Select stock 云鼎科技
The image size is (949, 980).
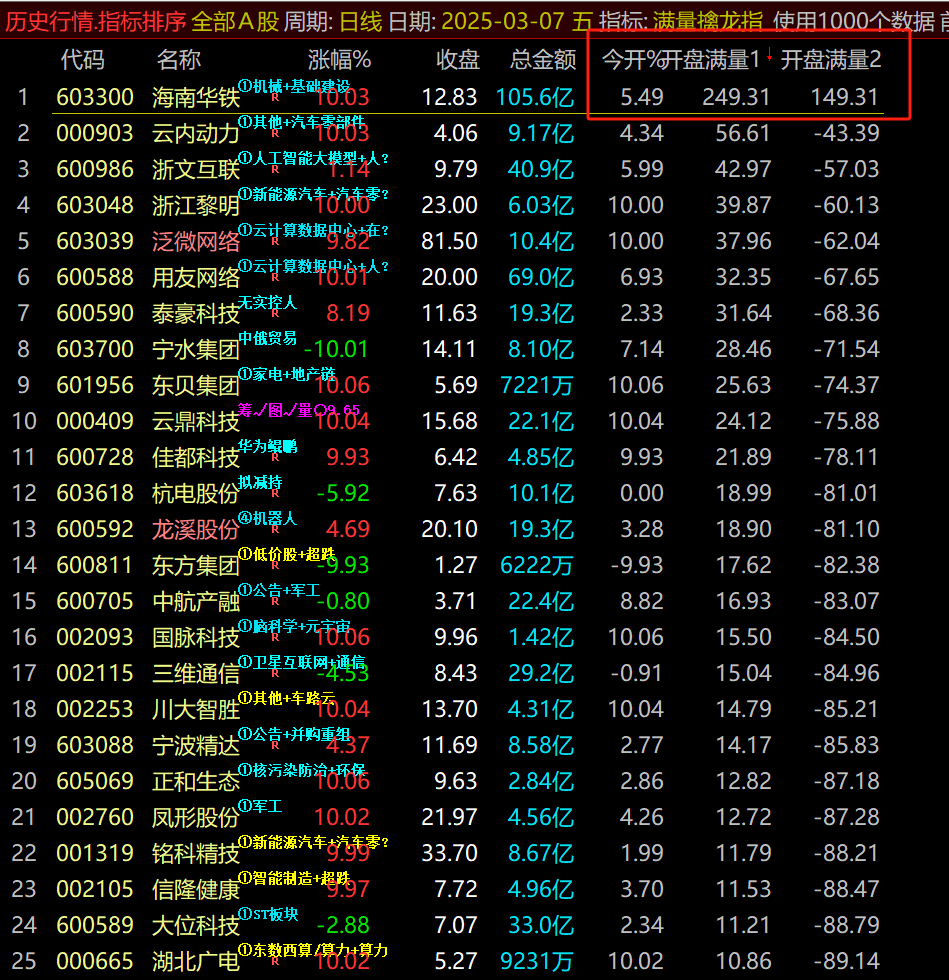(x=196, y=422)
